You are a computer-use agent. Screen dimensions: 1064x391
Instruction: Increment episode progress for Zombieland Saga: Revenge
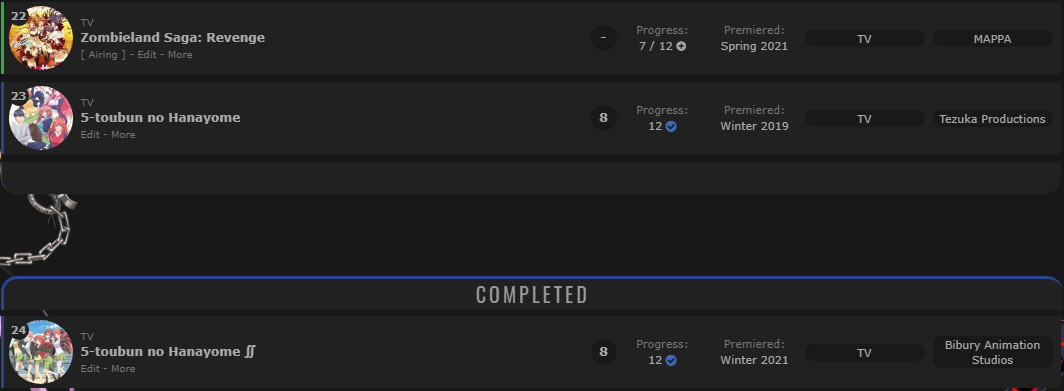pos(681,47)
